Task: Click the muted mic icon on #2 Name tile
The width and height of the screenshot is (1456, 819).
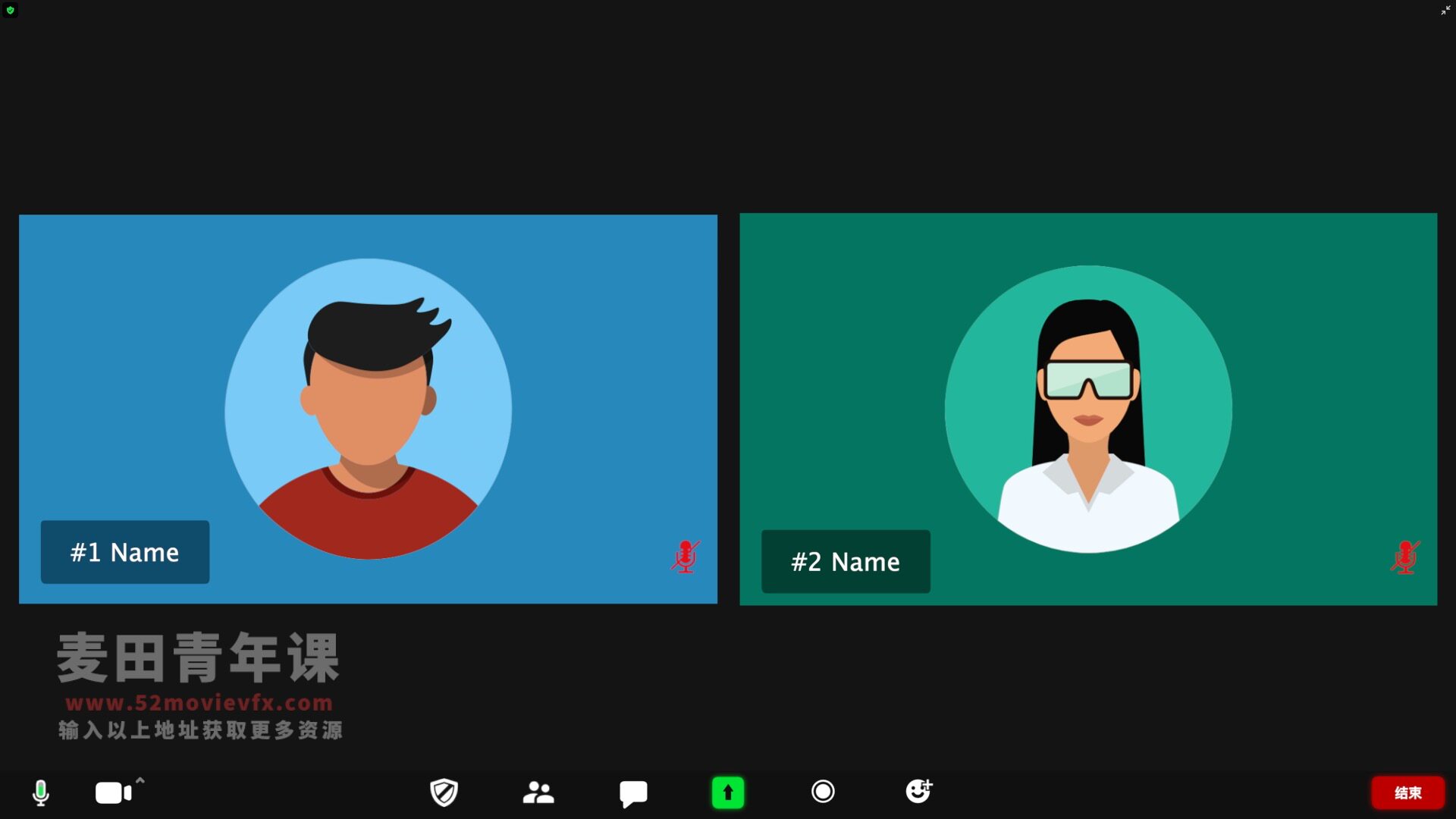Action: (1404, 557)
